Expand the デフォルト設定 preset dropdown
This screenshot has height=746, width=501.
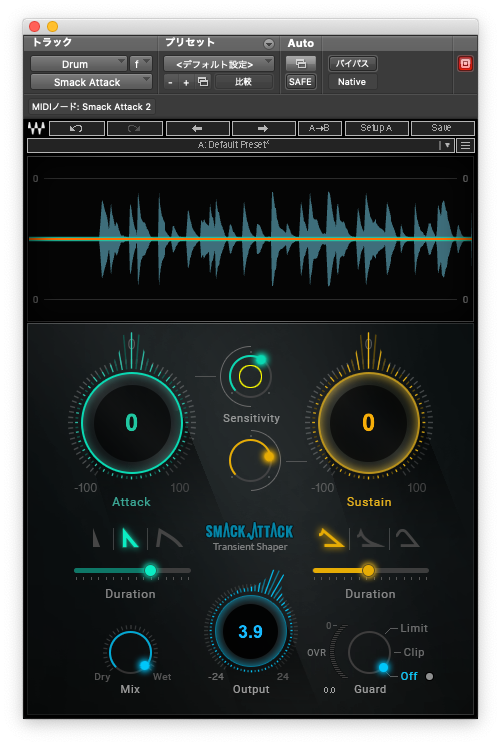(219, 64)
